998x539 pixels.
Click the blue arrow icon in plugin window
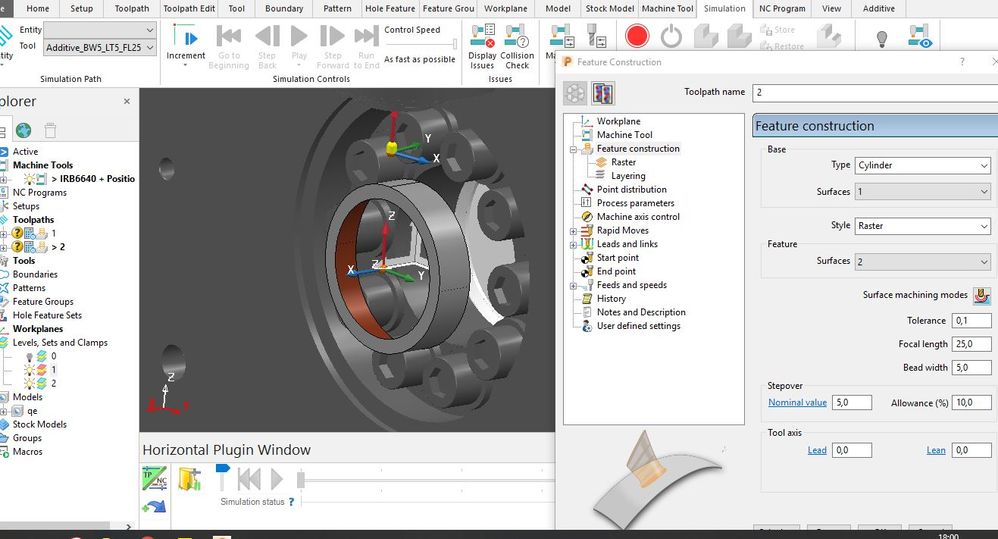click(155, 507)
